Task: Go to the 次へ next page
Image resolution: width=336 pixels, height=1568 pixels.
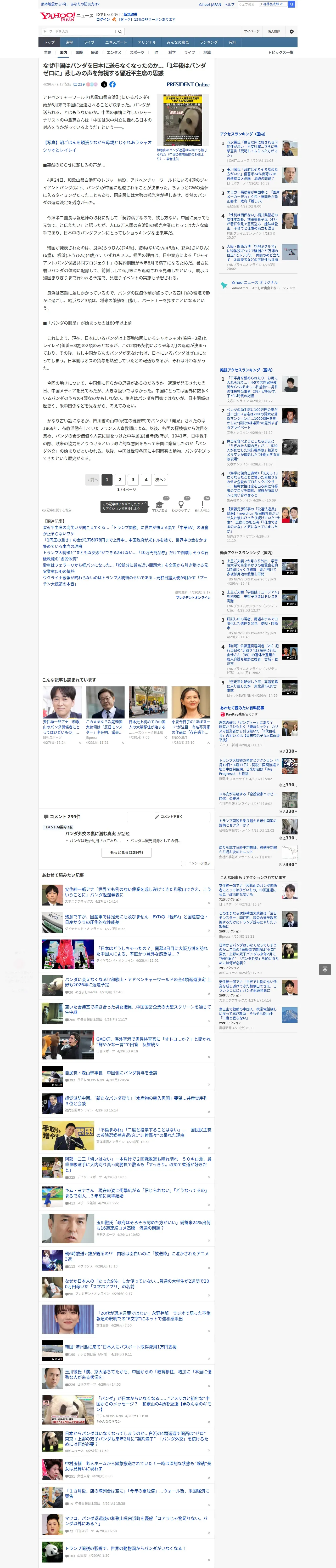Action: click(160, 480)
